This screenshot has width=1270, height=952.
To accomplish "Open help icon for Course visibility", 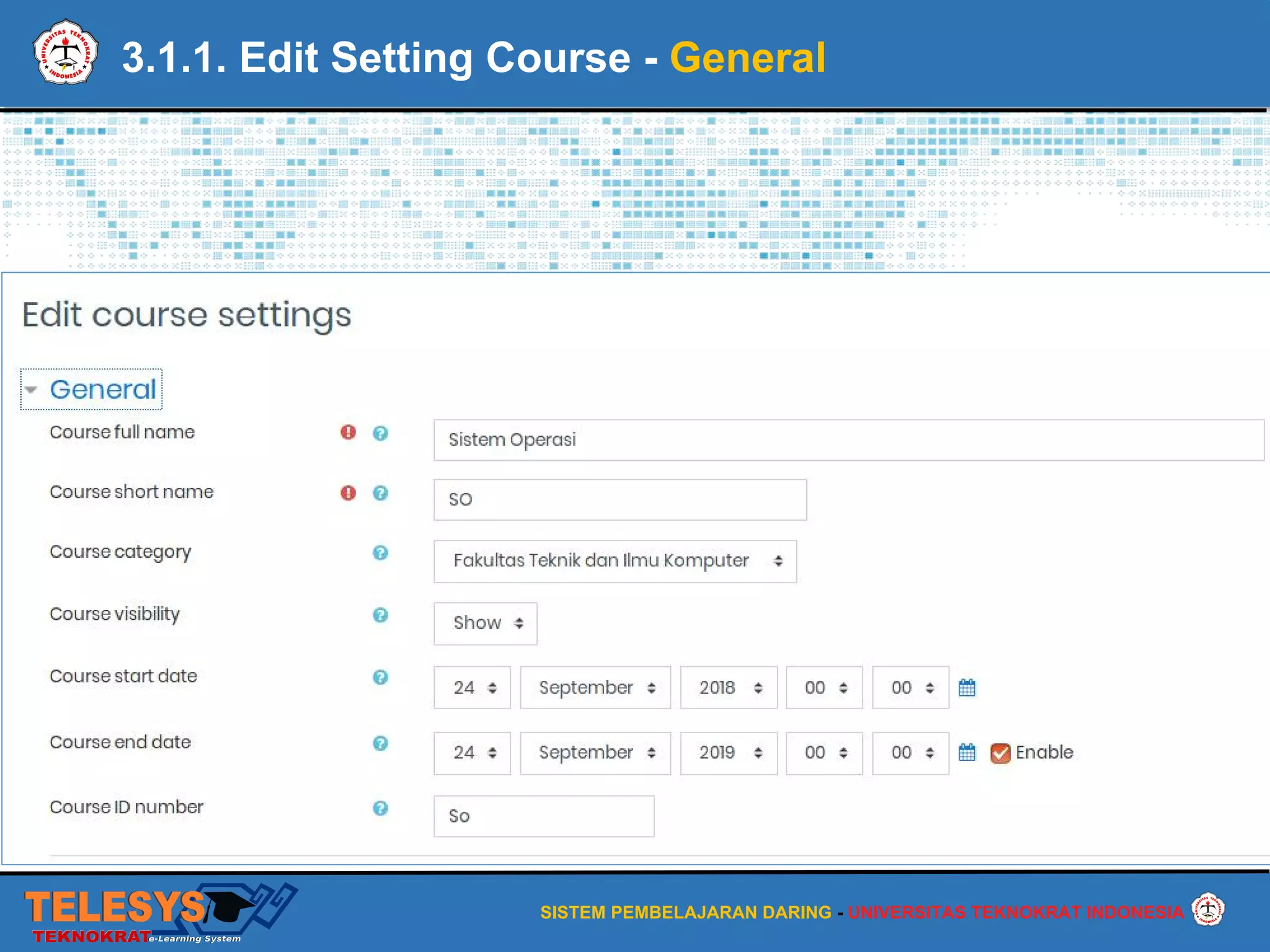I will pyautogui.click(x=380, y=615).
